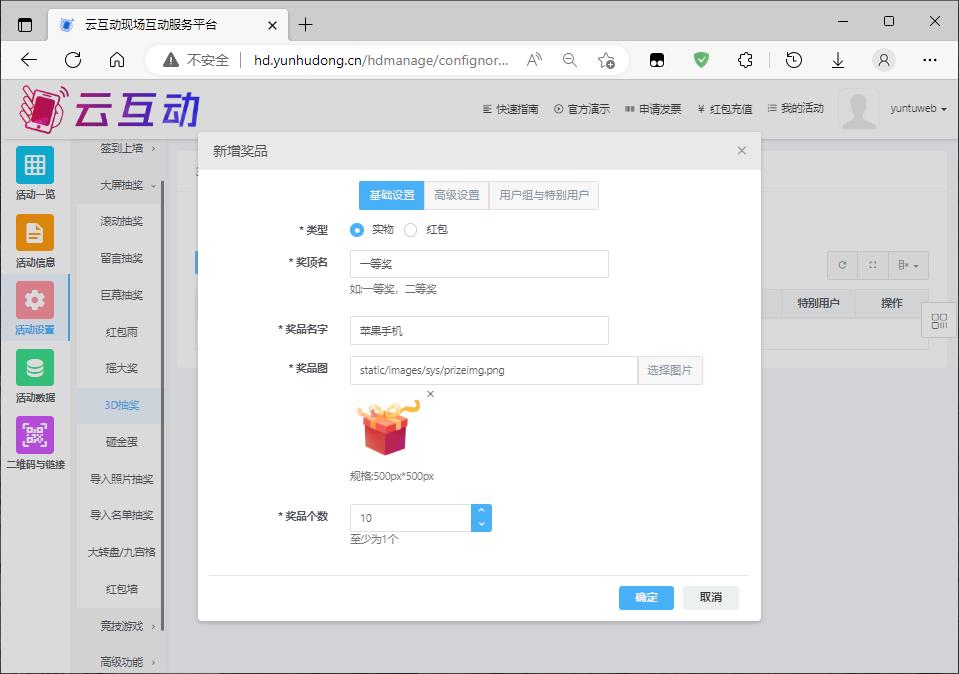The height and width of the screenshot is (674, 959).
Task: Click the table refresh icon
Action: click(x=842, y=265)
